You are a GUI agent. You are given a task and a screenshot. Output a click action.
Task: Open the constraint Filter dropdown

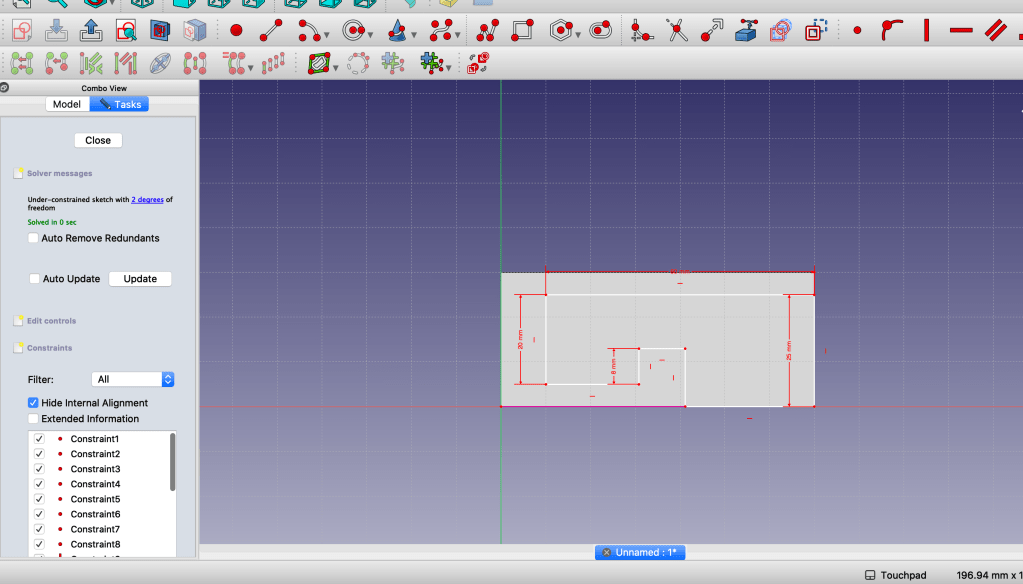[133, 379]
